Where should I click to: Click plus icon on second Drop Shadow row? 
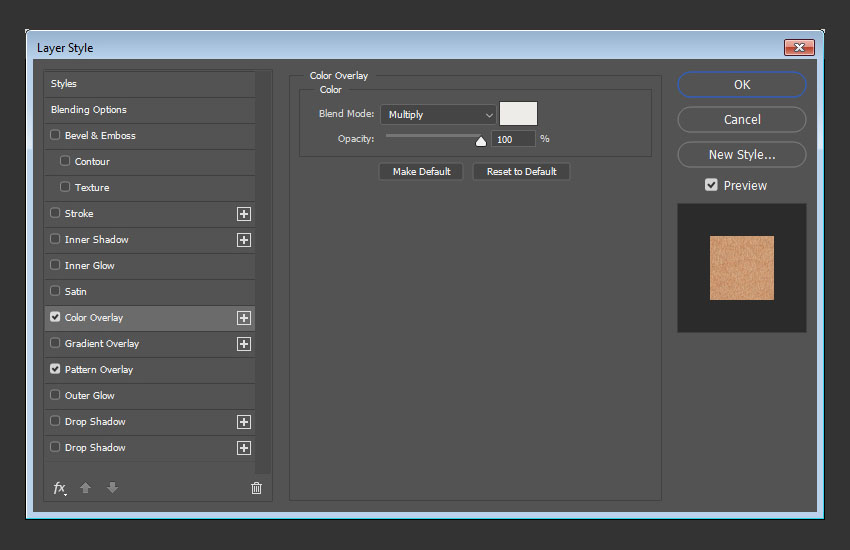tap(244, 448)
